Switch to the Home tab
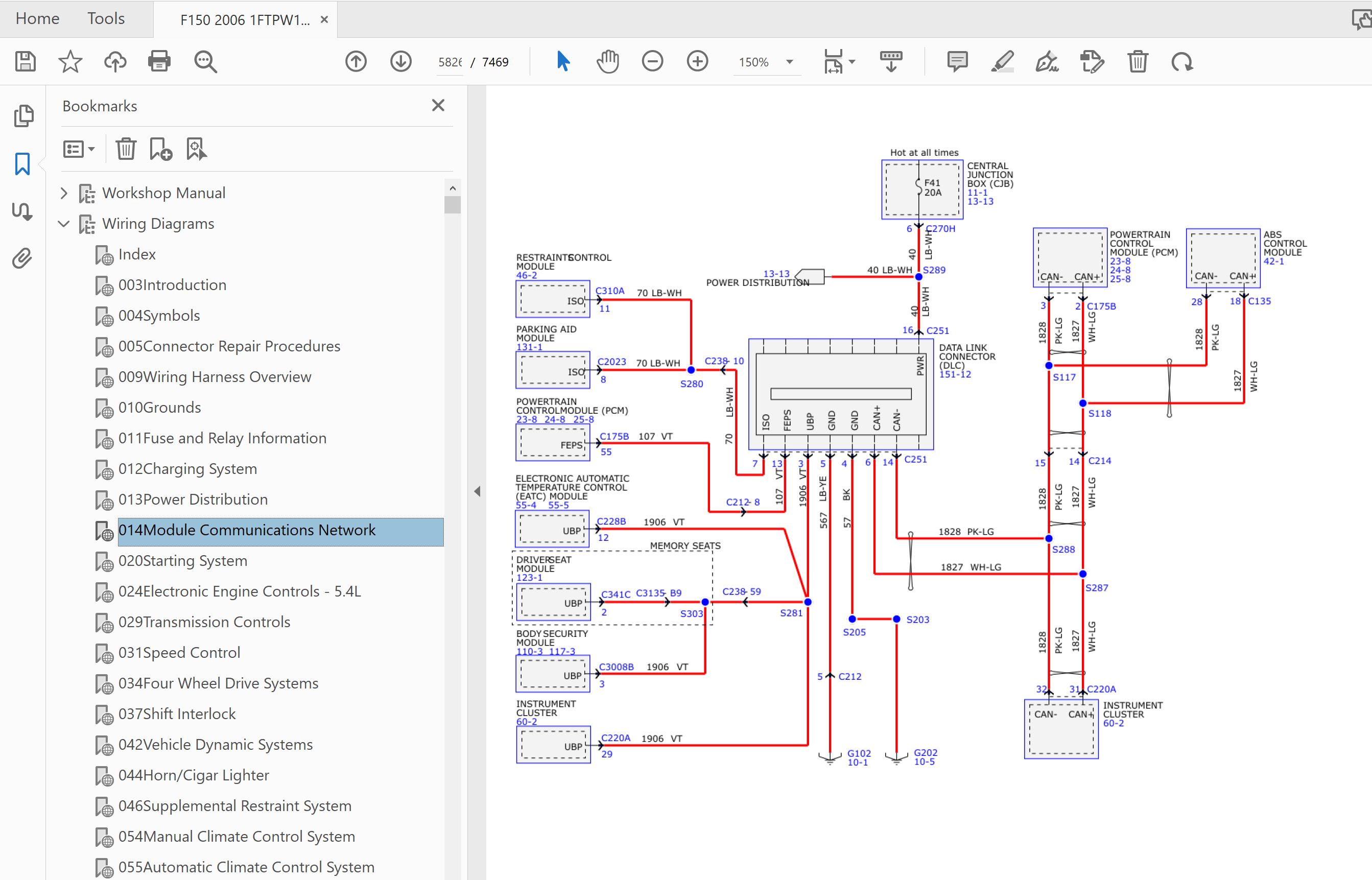Viewport: 1372px width, 880px height. click(37, 18)
